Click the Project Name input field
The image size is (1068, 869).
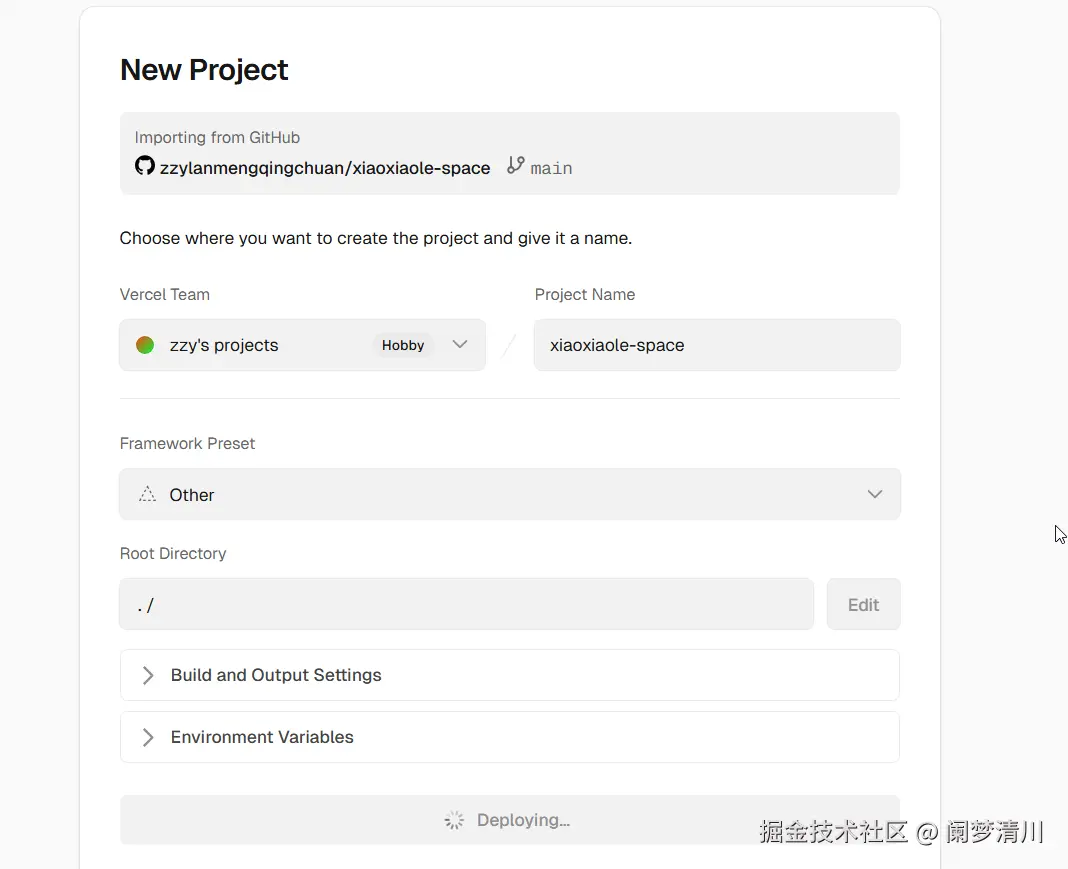pyautogui.click(x=716, y=345)
